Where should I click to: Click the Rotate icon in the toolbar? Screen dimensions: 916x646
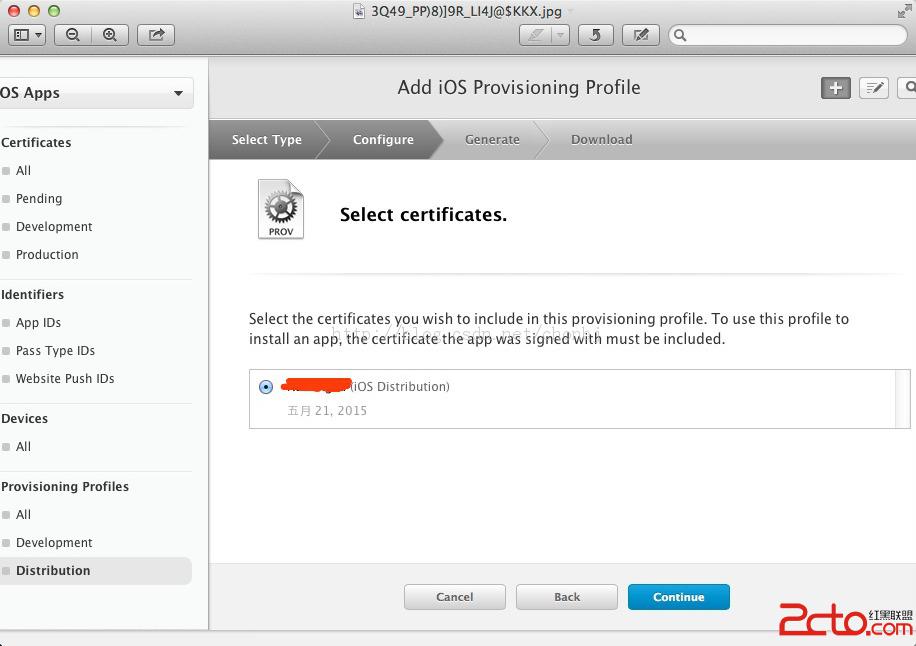click(595, 35)
